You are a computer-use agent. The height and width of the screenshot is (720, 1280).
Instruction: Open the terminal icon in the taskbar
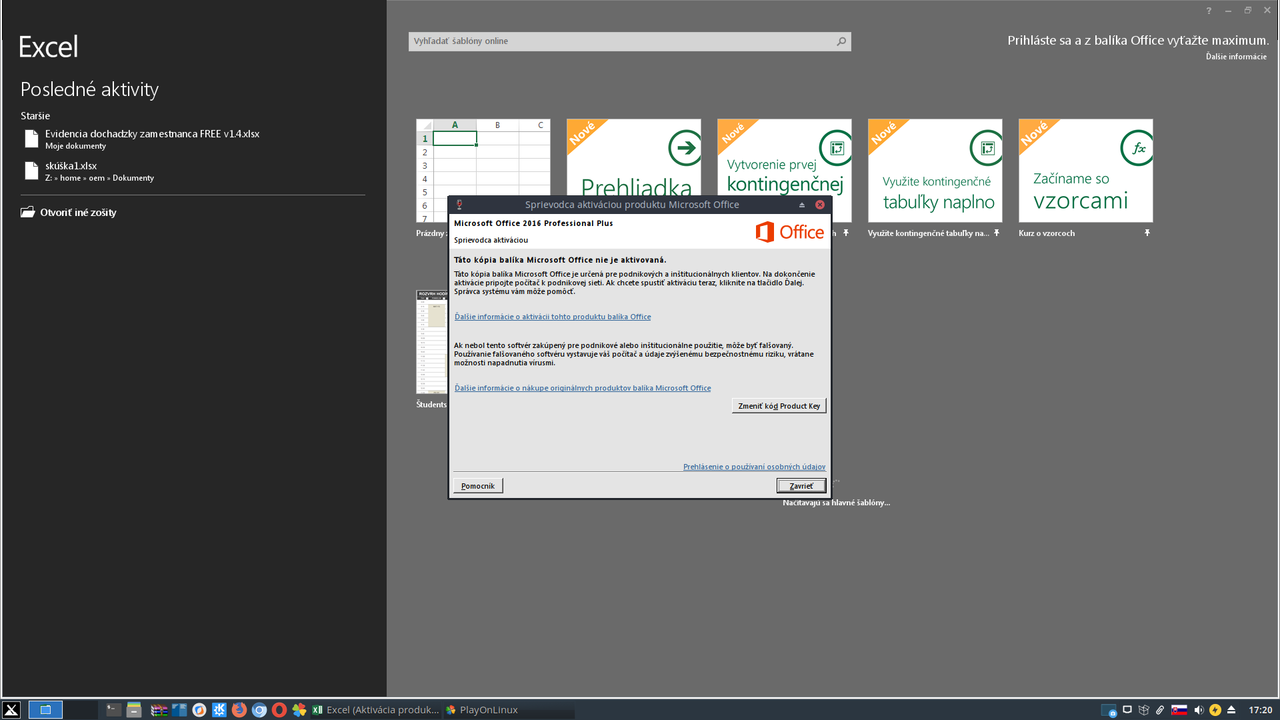coord(114,710)
